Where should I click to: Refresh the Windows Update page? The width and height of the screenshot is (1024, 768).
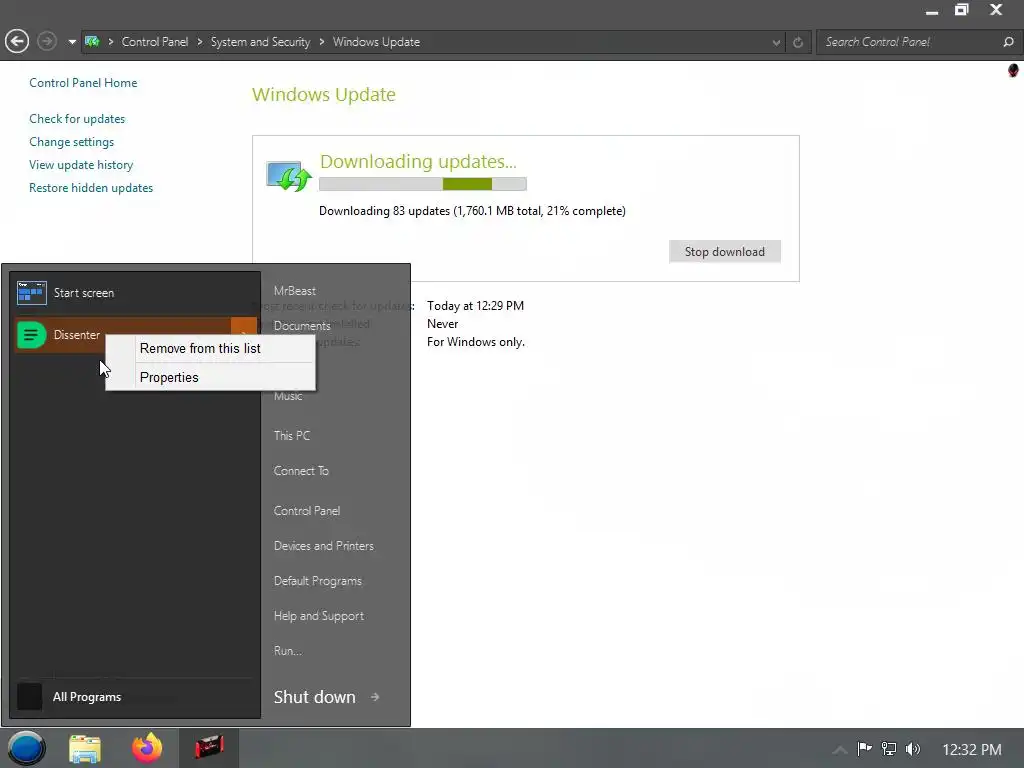[x=798, y=42]
